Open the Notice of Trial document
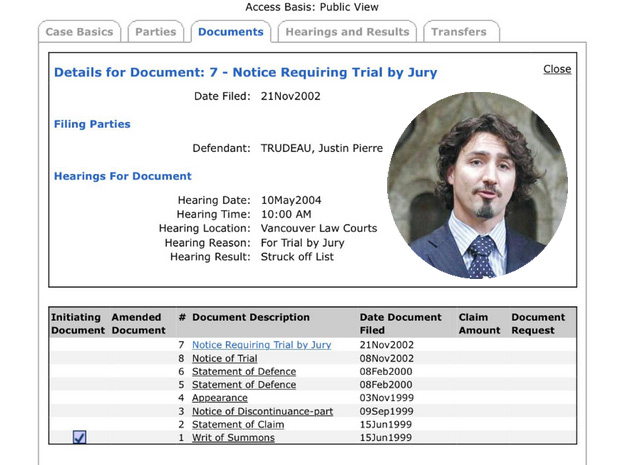The width and height of the screenshot is (622, 465). 224,358
